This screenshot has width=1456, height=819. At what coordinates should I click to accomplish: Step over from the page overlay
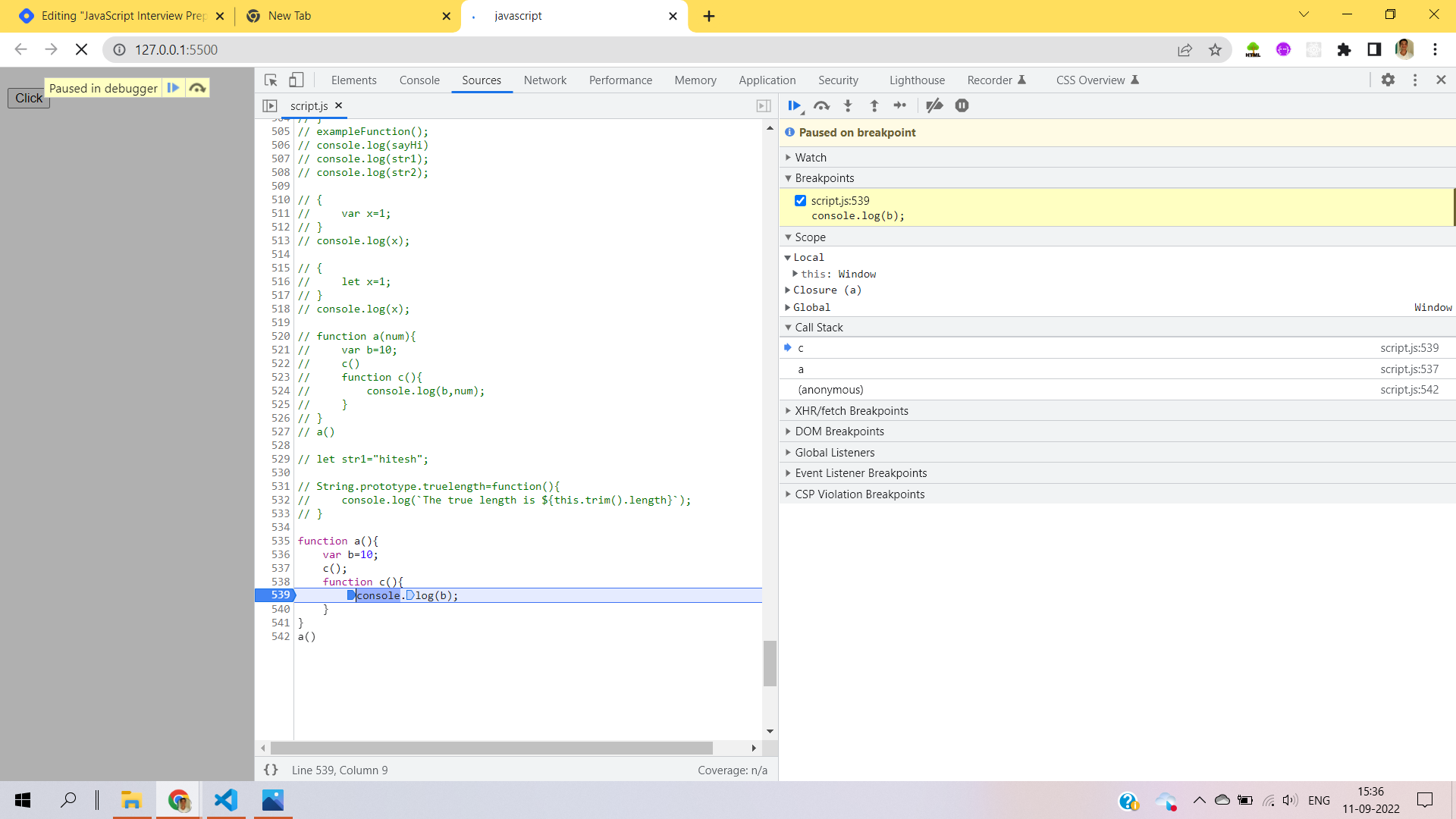click(197, 88)
